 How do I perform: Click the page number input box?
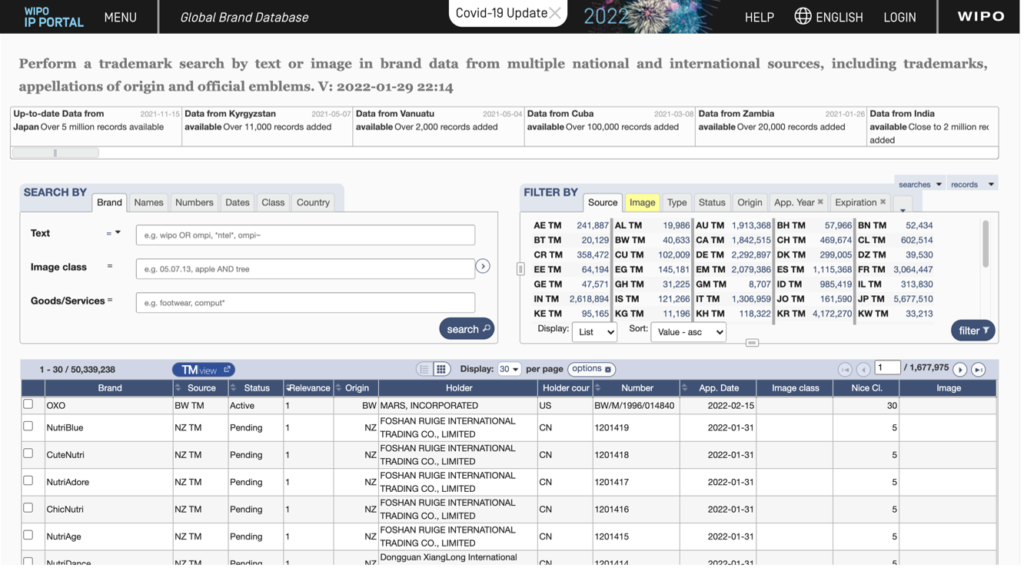(887, 368)
